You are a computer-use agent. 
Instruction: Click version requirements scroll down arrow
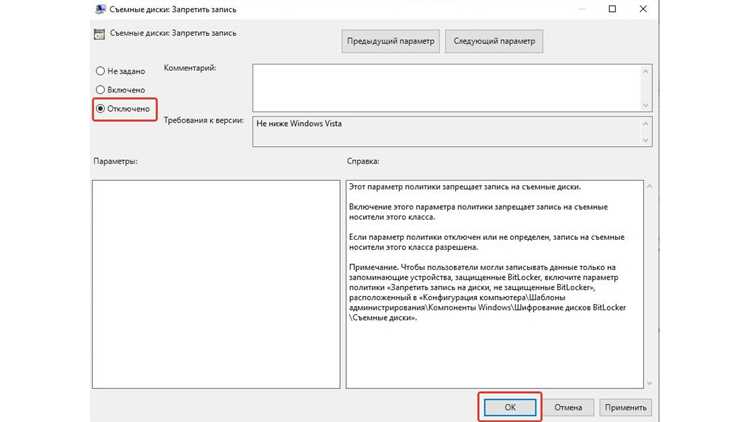646,140
